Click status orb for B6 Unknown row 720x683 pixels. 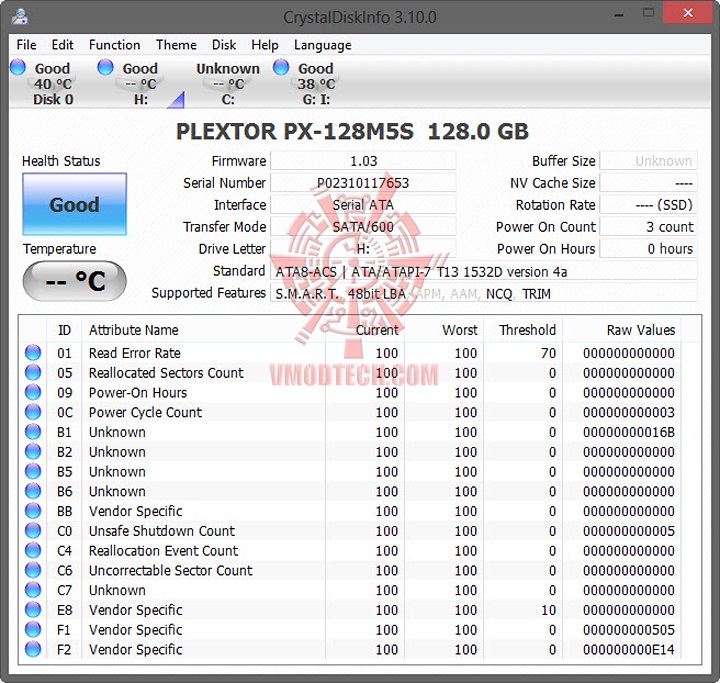coord(33,491)
